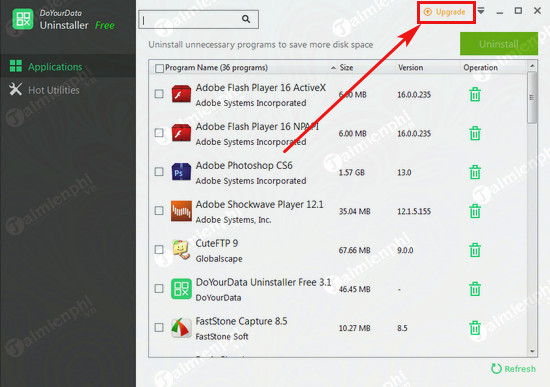
Task: Click the Shockwave Player program icon
Action: click(x=181, y=211)
